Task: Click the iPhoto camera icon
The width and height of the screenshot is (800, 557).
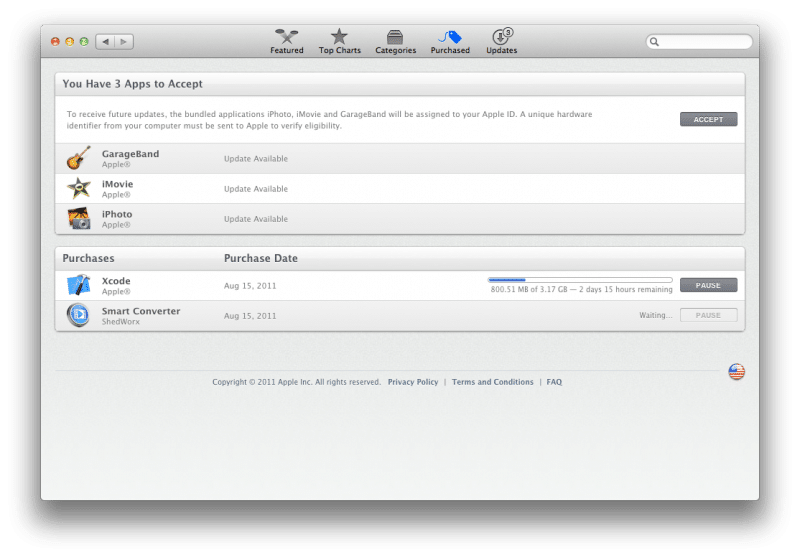Action: (x=79, y=218)
